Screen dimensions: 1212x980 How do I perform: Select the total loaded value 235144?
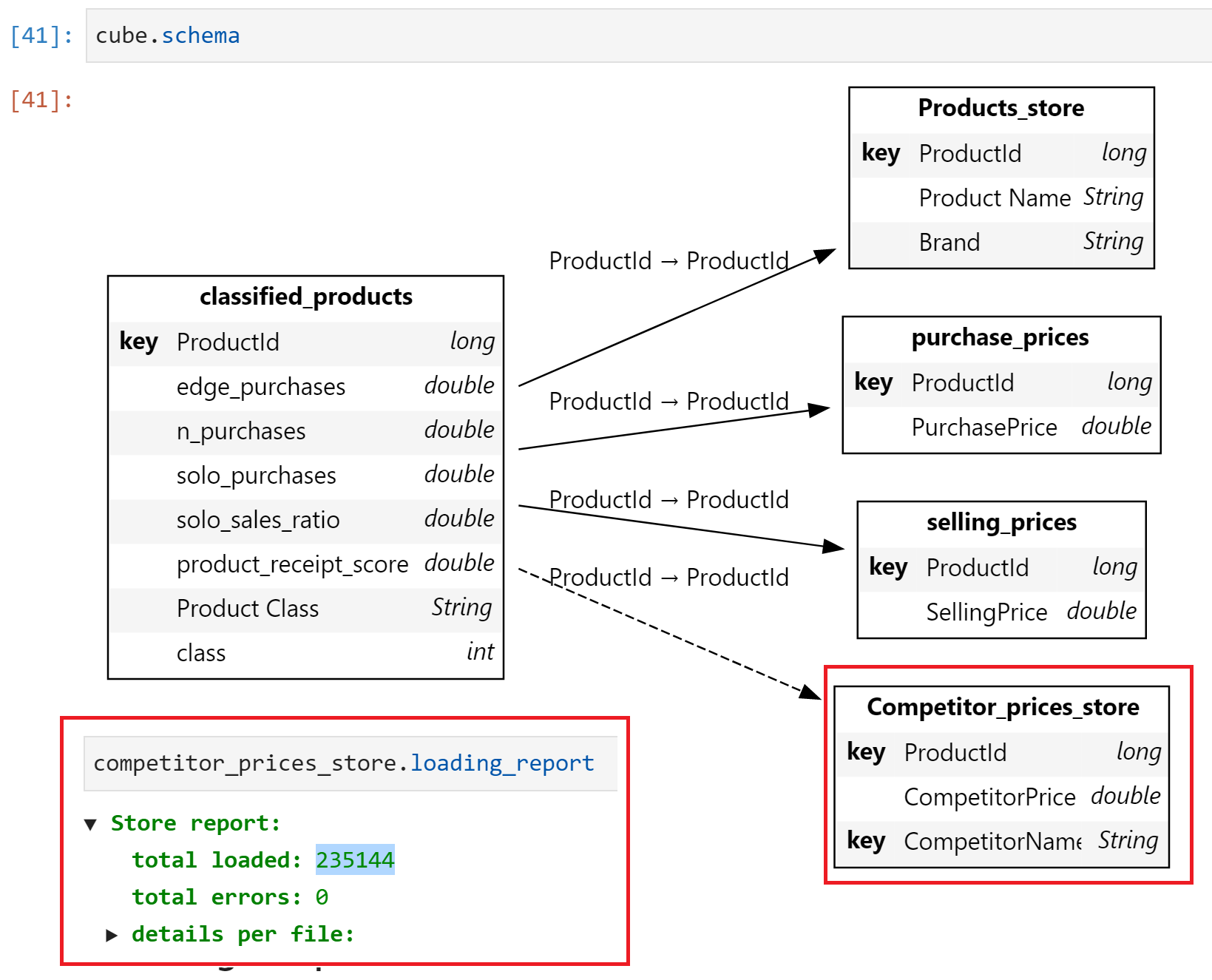[x=355, y=859]
